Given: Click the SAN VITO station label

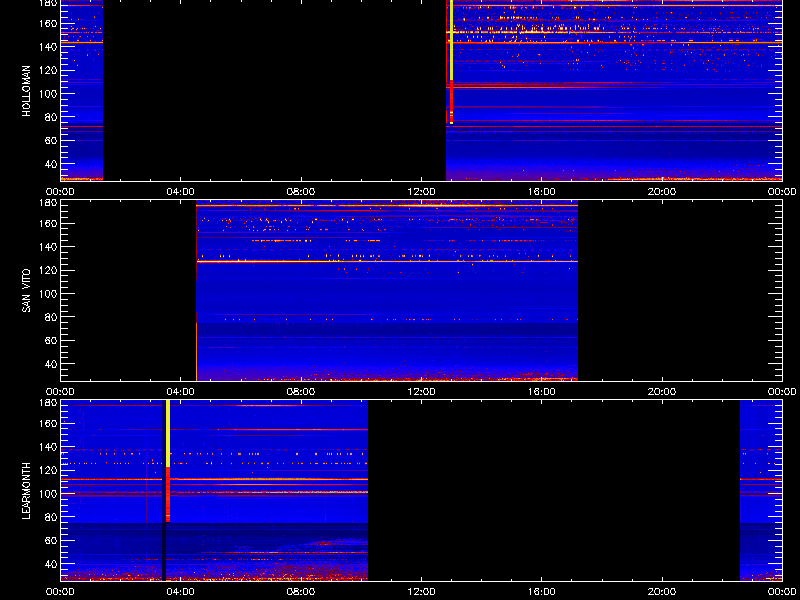Looking at the screenshot, I should point(27,291).
